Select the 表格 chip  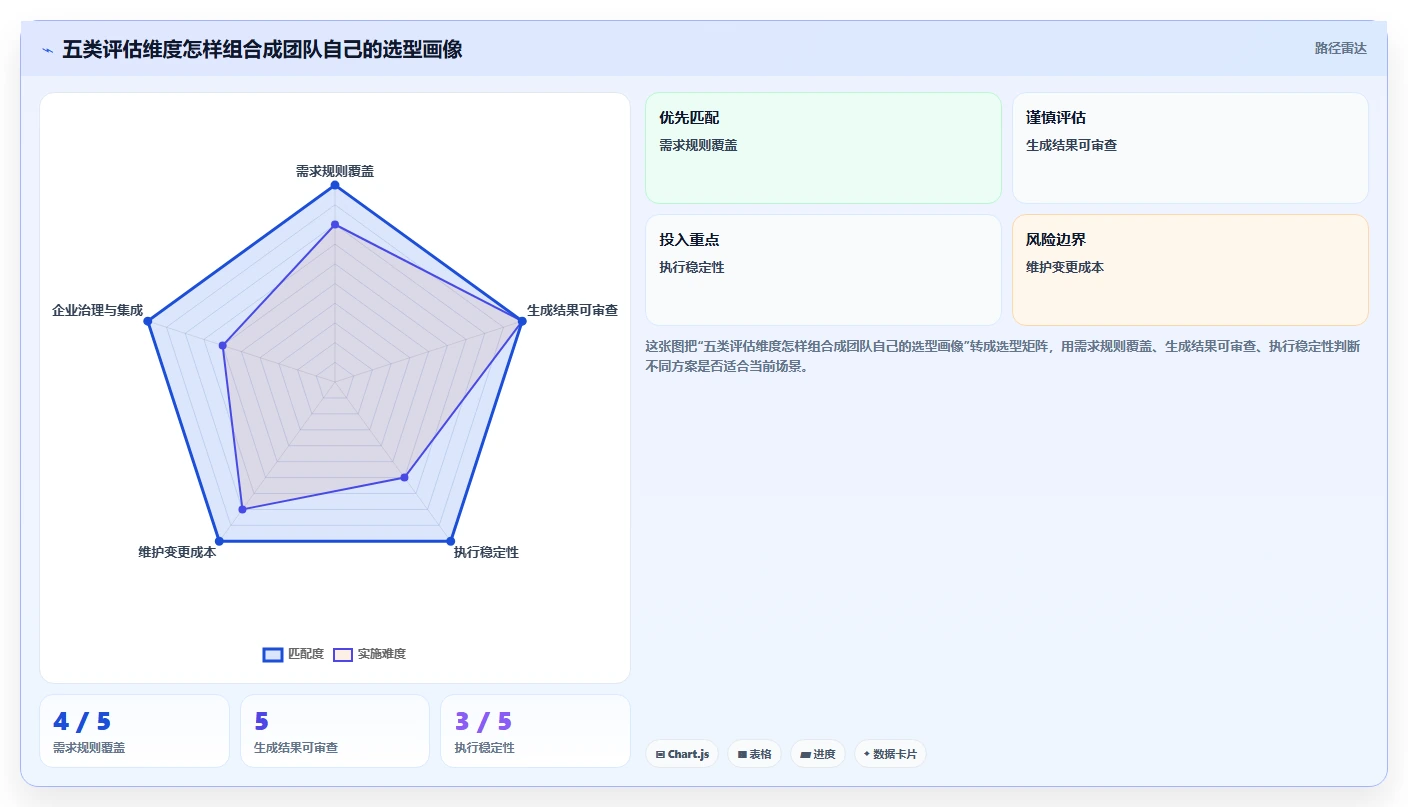click(754, 754)
